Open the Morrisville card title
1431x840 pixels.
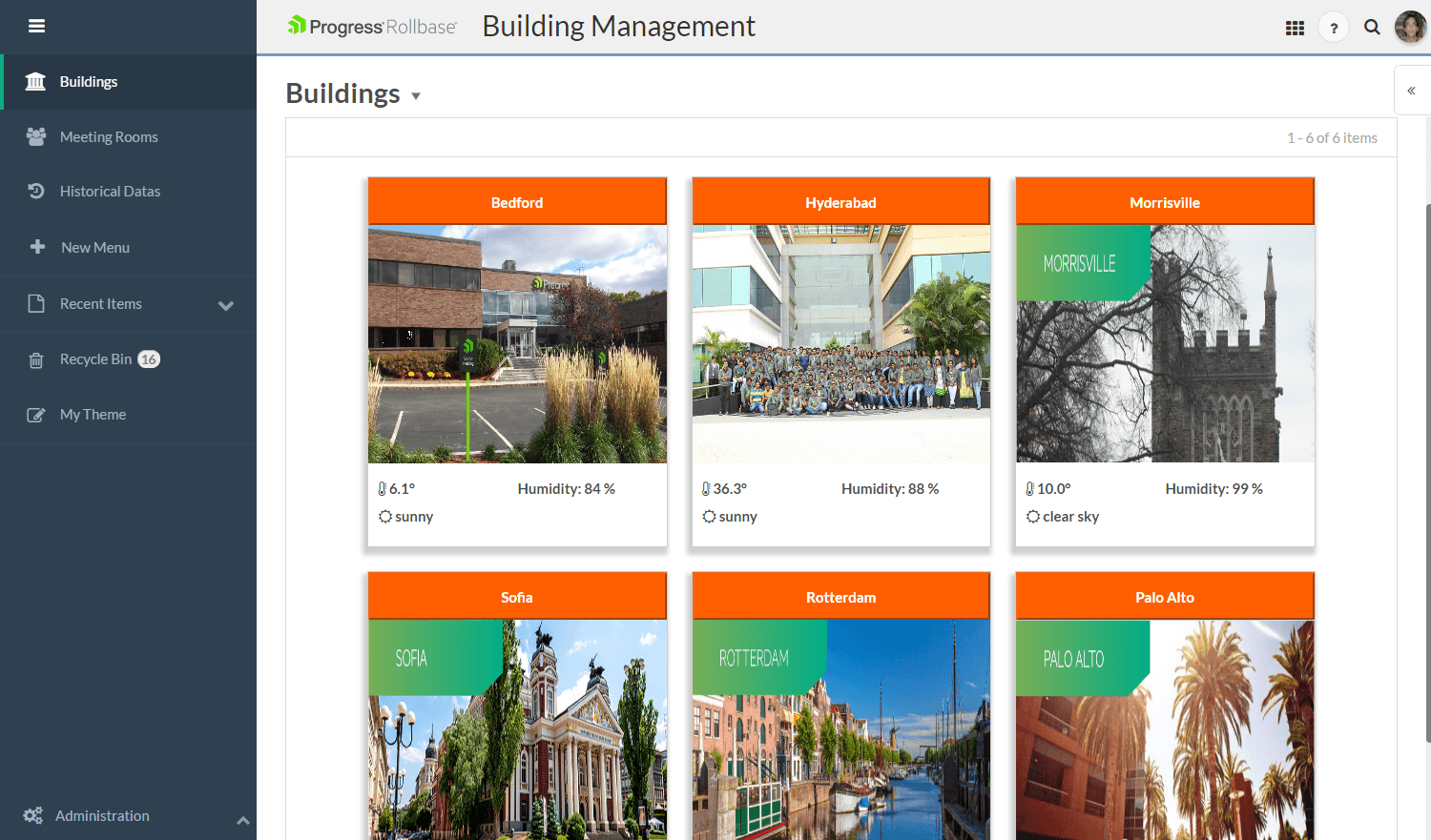coord(1164,202)
